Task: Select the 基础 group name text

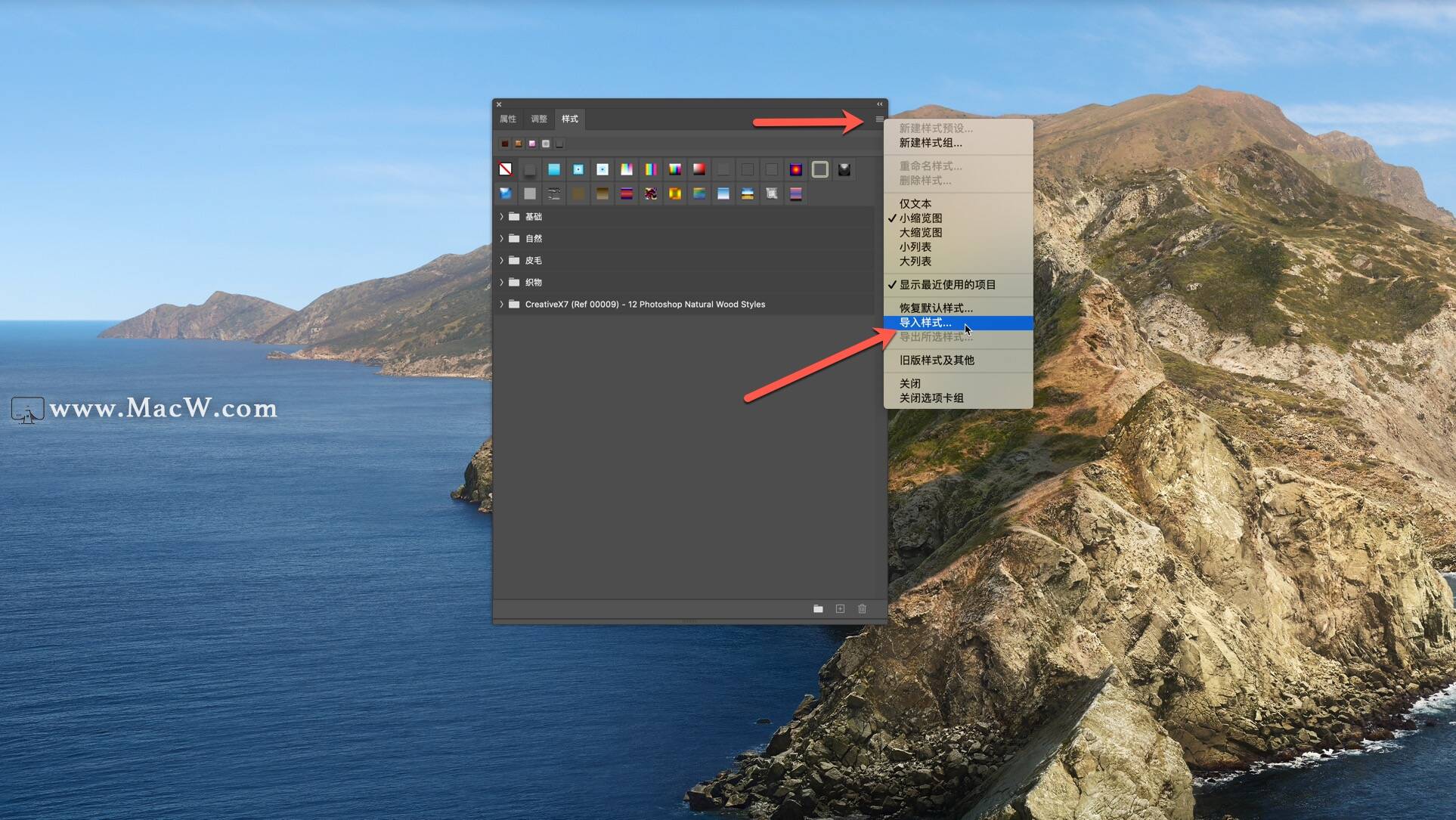Action: 534,216
